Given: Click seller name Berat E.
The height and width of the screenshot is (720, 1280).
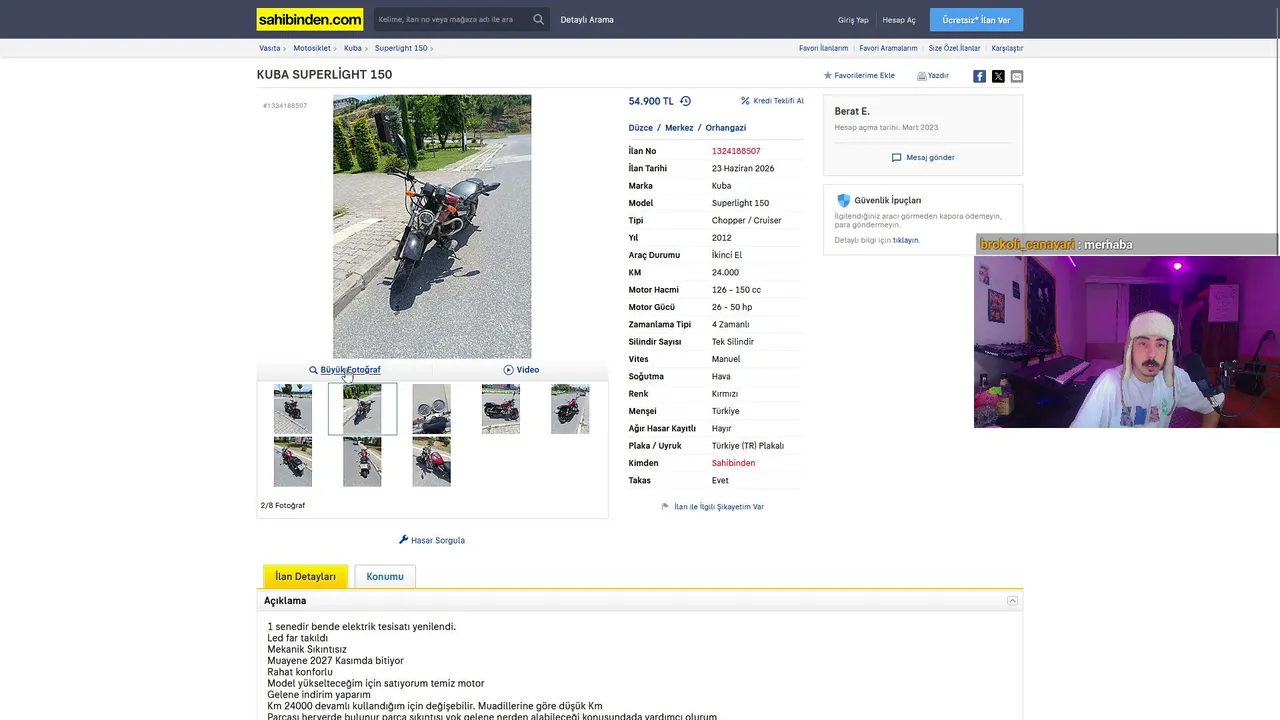Looking at the screenshot, I should (x=852, y=111).
